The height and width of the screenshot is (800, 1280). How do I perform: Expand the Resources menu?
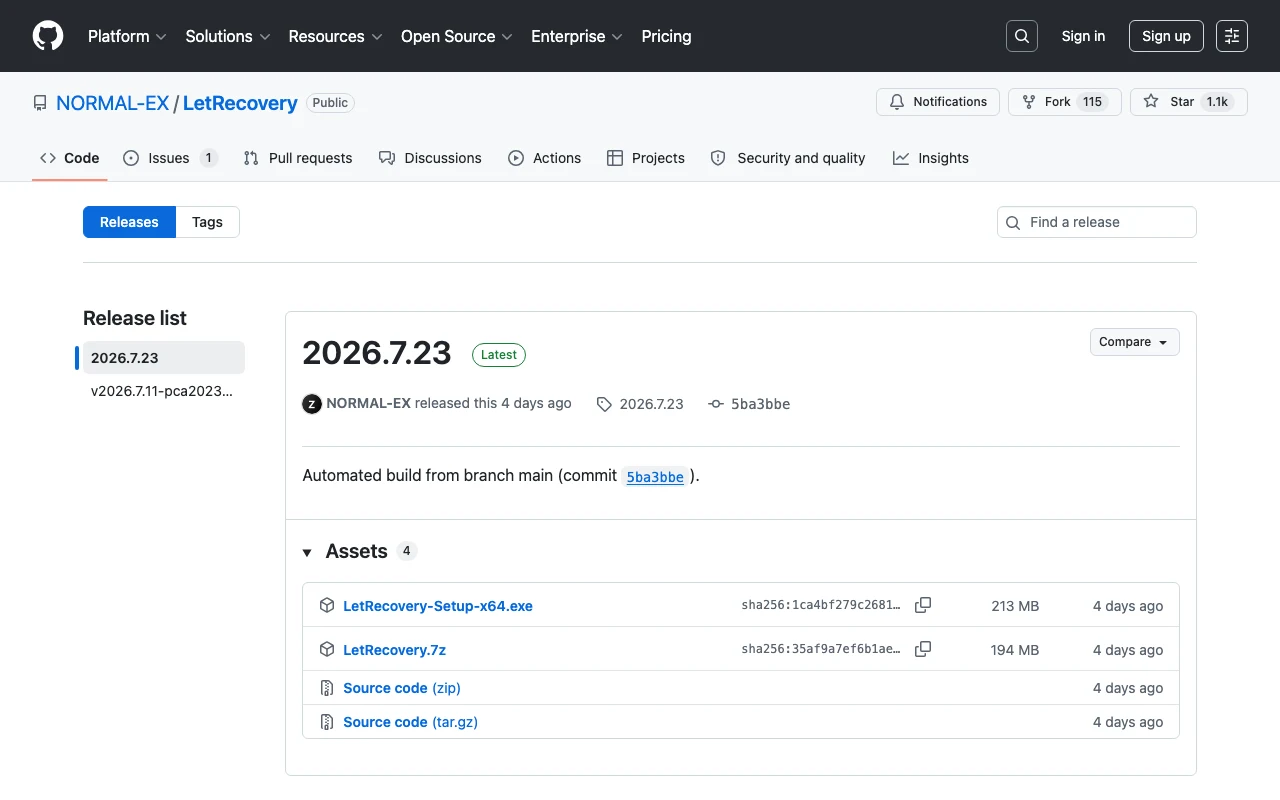point(335,36)
